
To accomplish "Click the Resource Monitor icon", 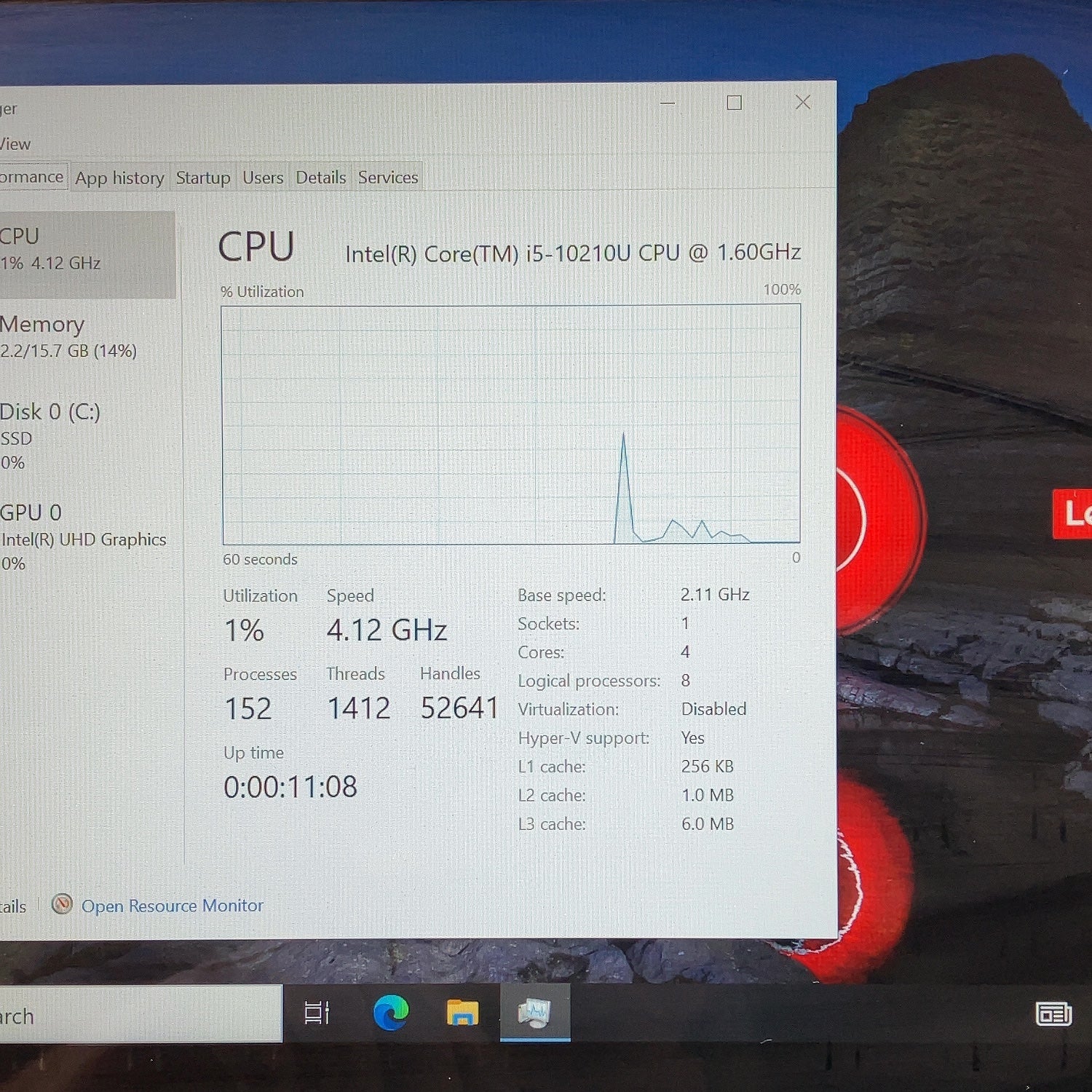I will (62, 905).
